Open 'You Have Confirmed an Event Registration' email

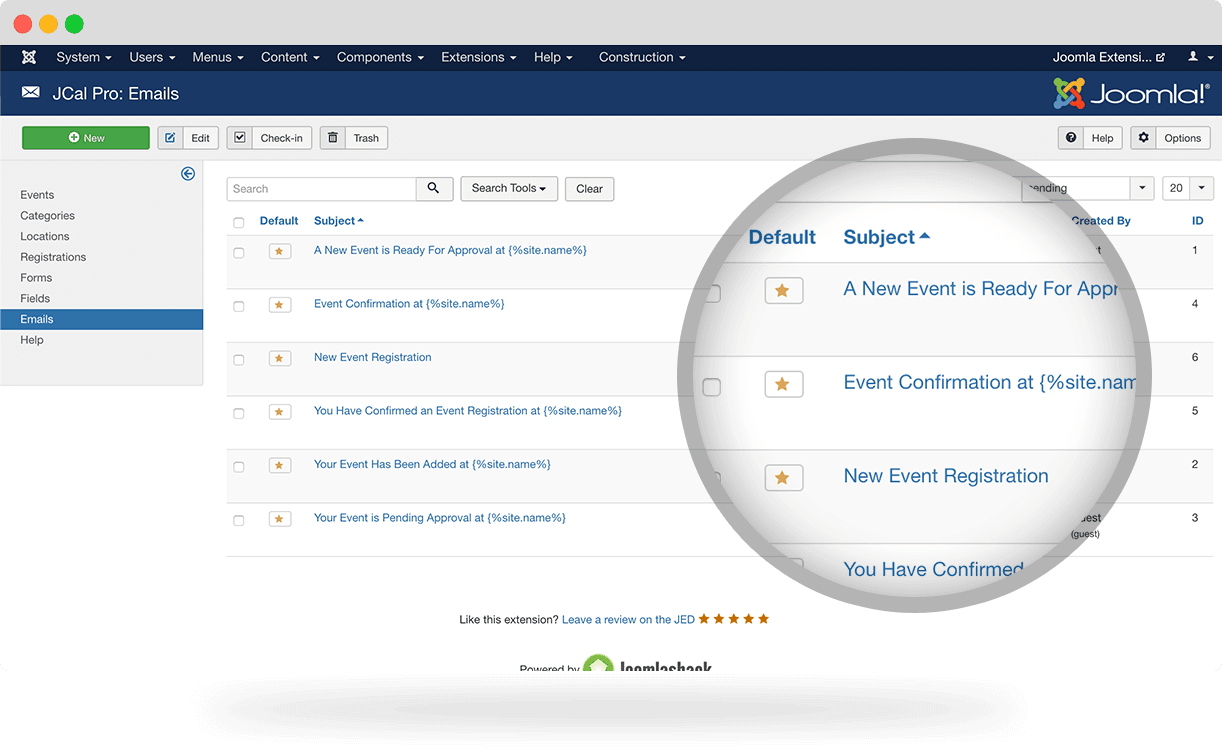468,410
